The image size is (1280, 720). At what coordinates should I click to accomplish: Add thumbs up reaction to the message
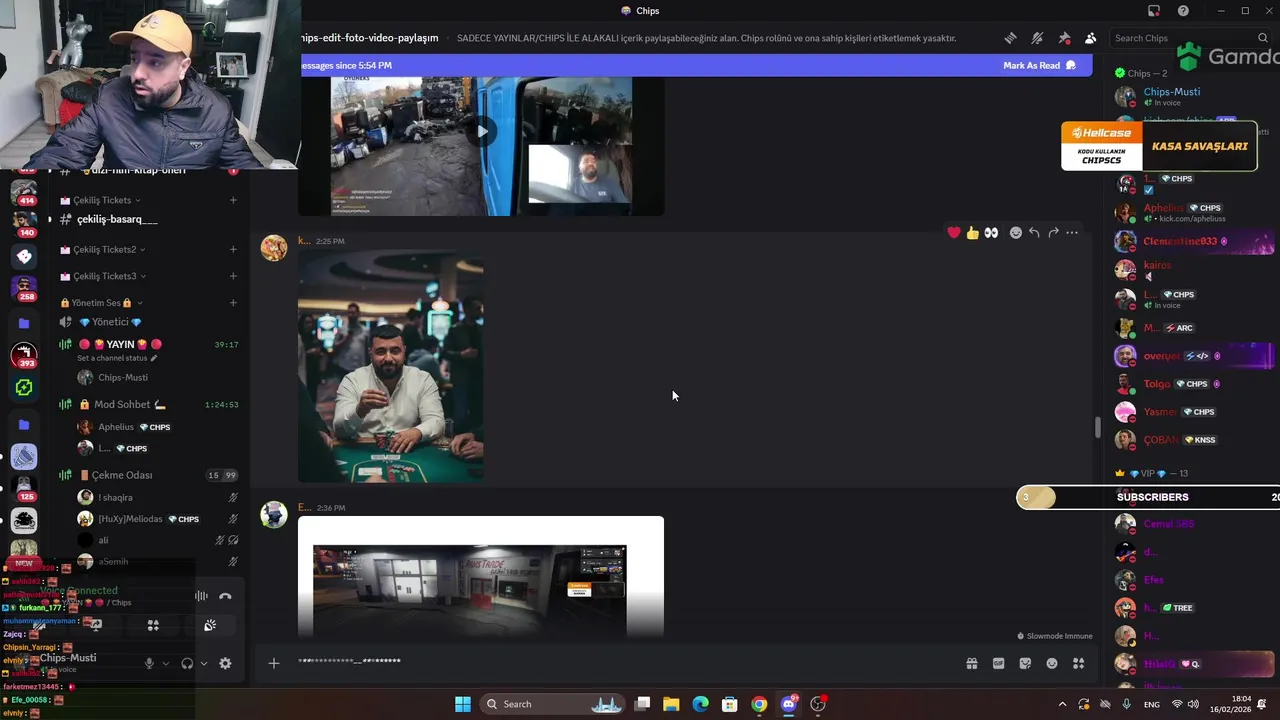[x=973, y=233]
